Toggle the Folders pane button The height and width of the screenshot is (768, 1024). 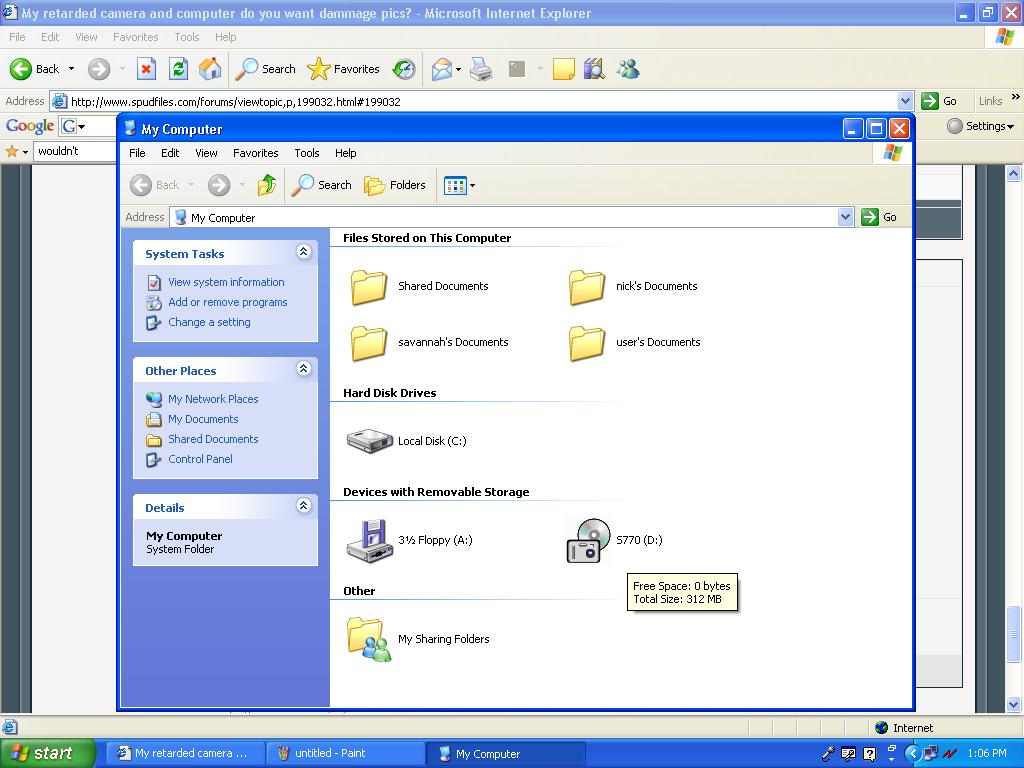(395, 185)
